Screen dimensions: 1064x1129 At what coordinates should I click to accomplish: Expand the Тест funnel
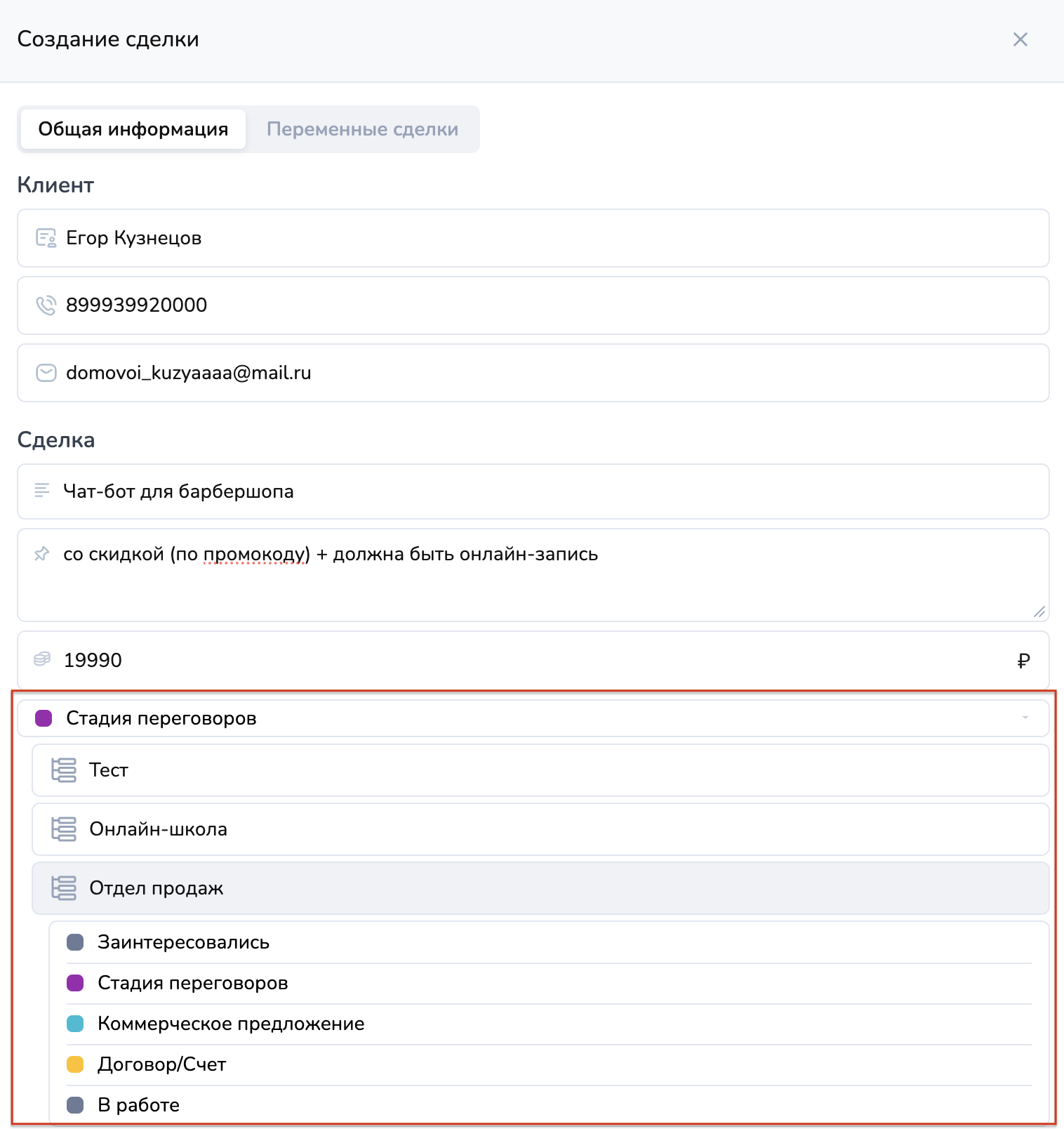[x=540, y=770]
